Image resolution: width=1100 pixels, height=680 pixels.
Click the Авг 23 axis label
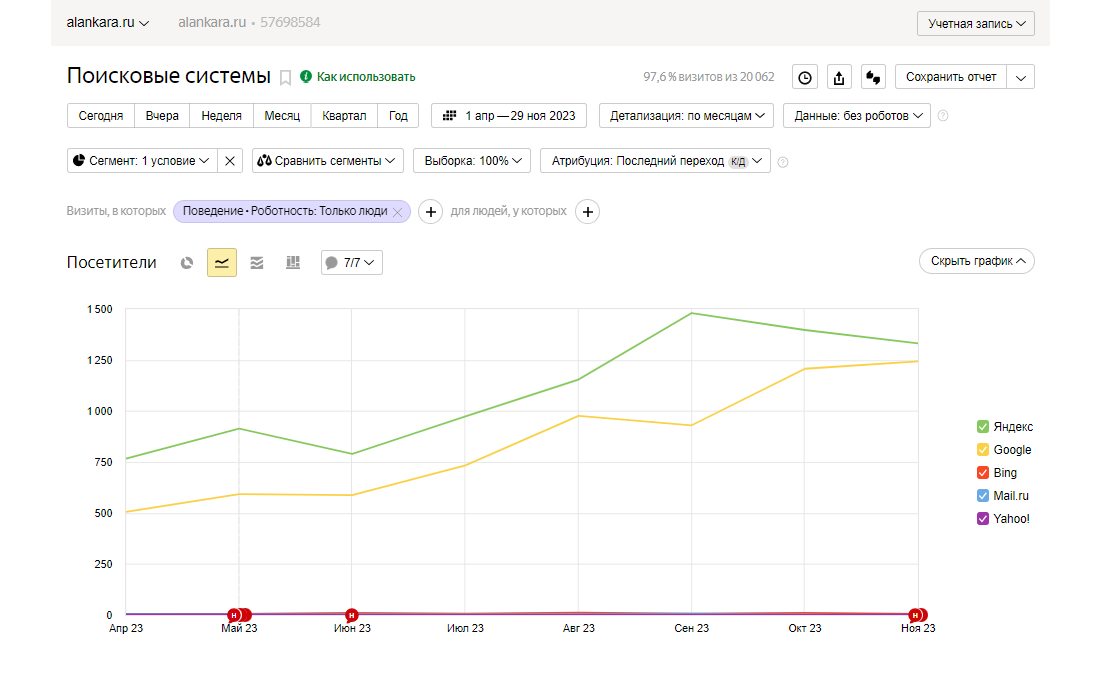[579, 628]
